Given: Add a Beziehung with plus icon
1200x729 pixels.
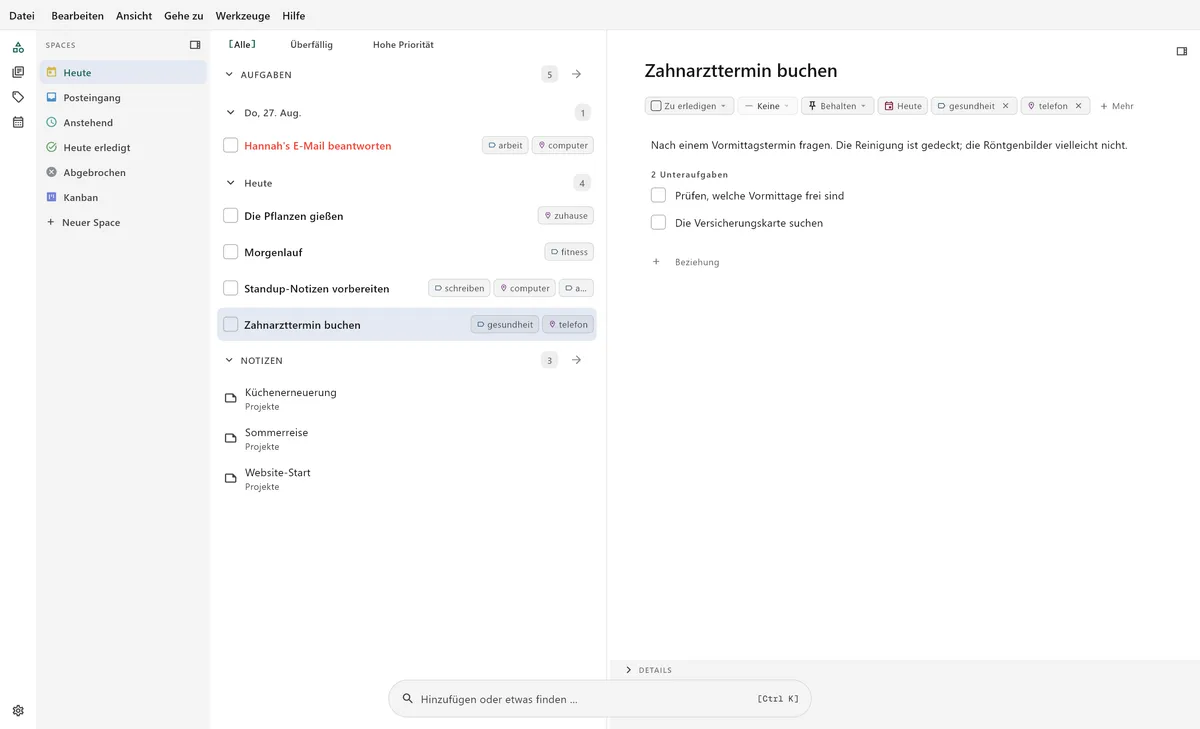Looking at the screenshot, I should coord(656,262).
